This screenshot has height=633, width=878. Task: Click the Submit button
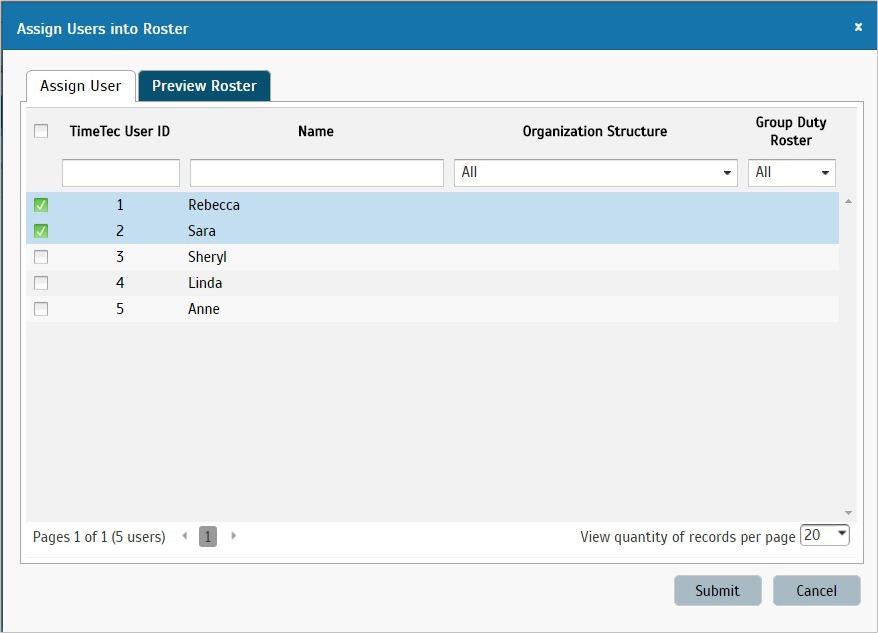(717, 590)
